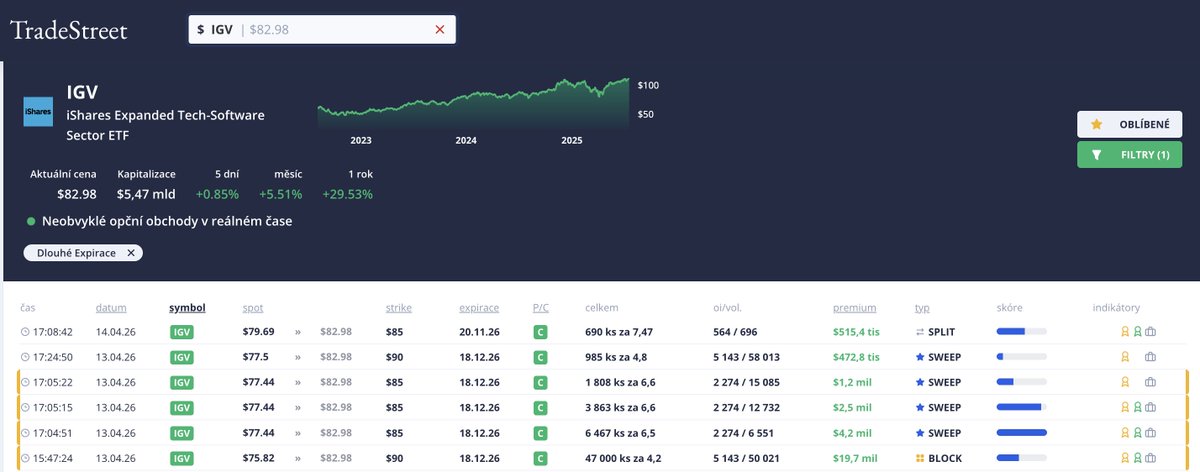
Task: Click the clock icon at 17:08:42
Action: click(25, 331)
